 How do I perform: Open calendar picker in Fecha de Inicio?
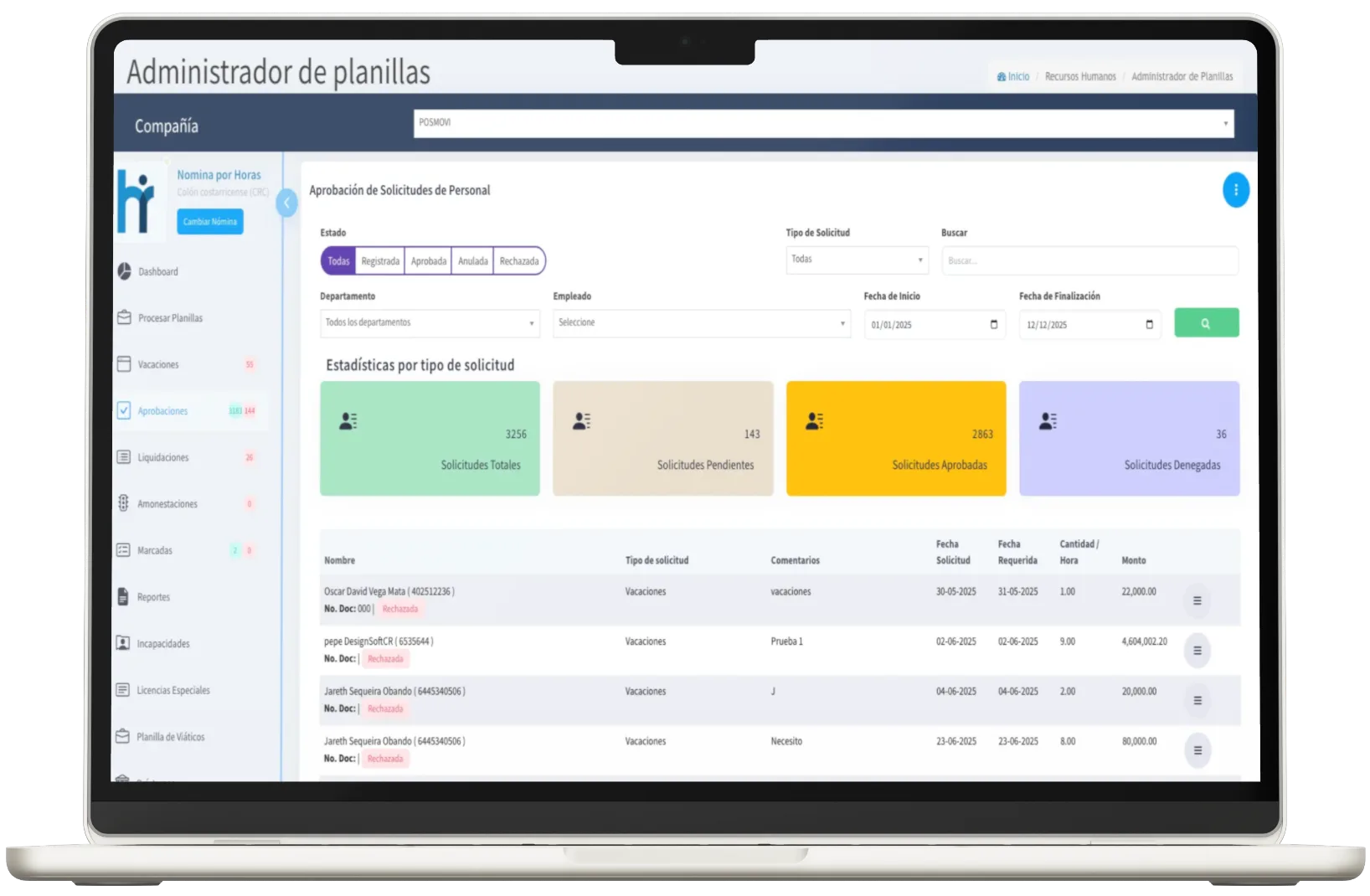tap(993, 324)
